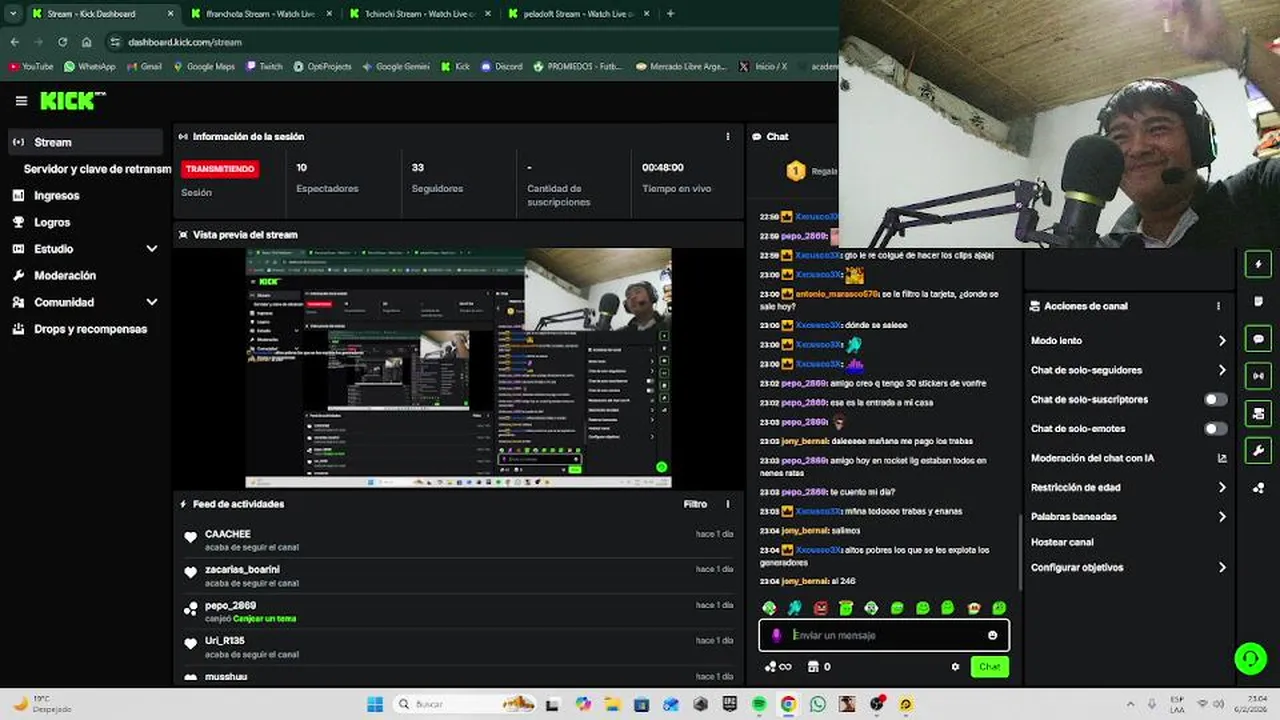Click pepo_2869 in the activity feed
The width and height of the screenshot is (1280, 720).
click(230, 605)
